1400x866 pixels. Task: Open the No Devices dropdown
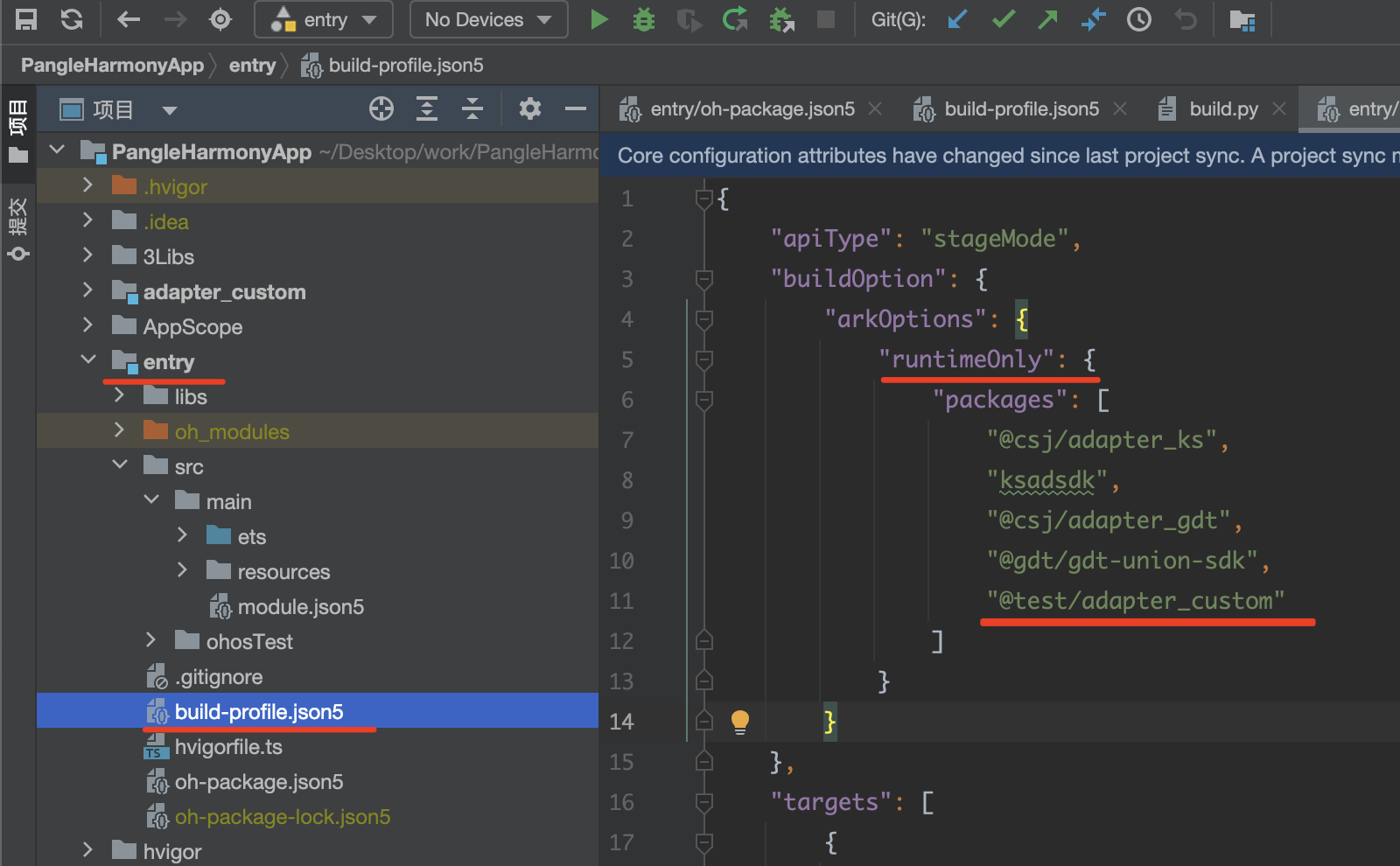click(488, 19)
